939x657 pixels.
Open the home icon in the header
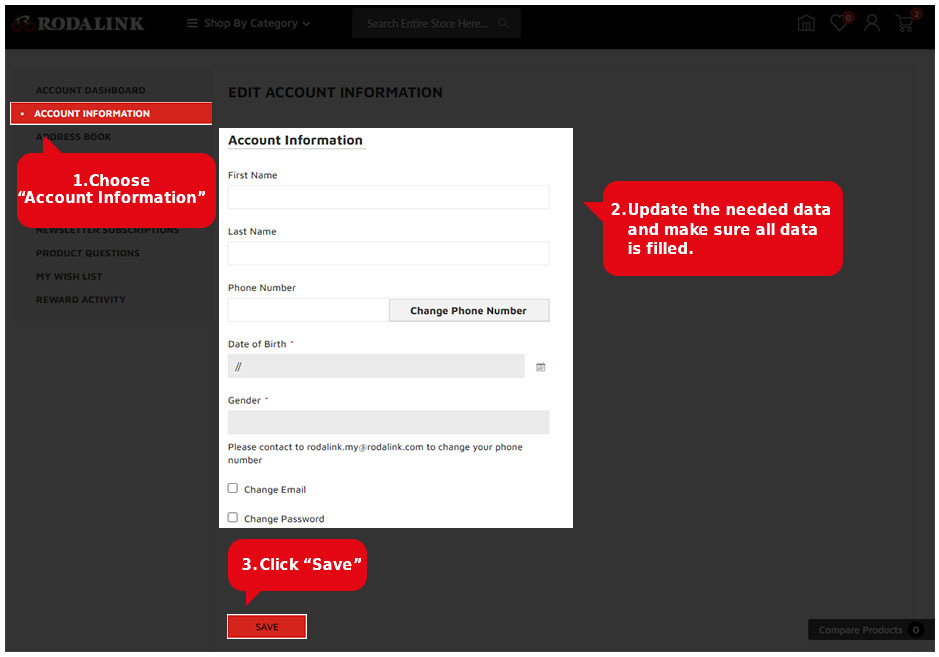coord(806,22)
